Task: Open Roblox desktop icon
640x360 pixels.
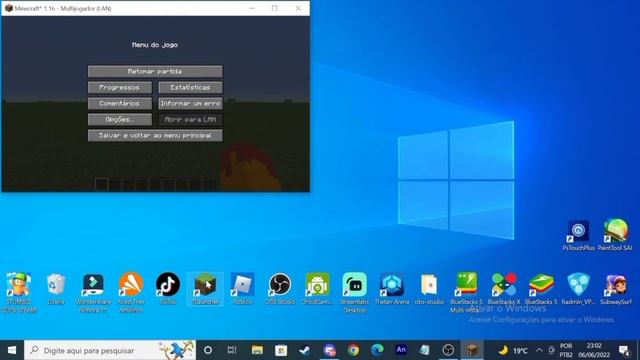Action: [x=242, y=289]
